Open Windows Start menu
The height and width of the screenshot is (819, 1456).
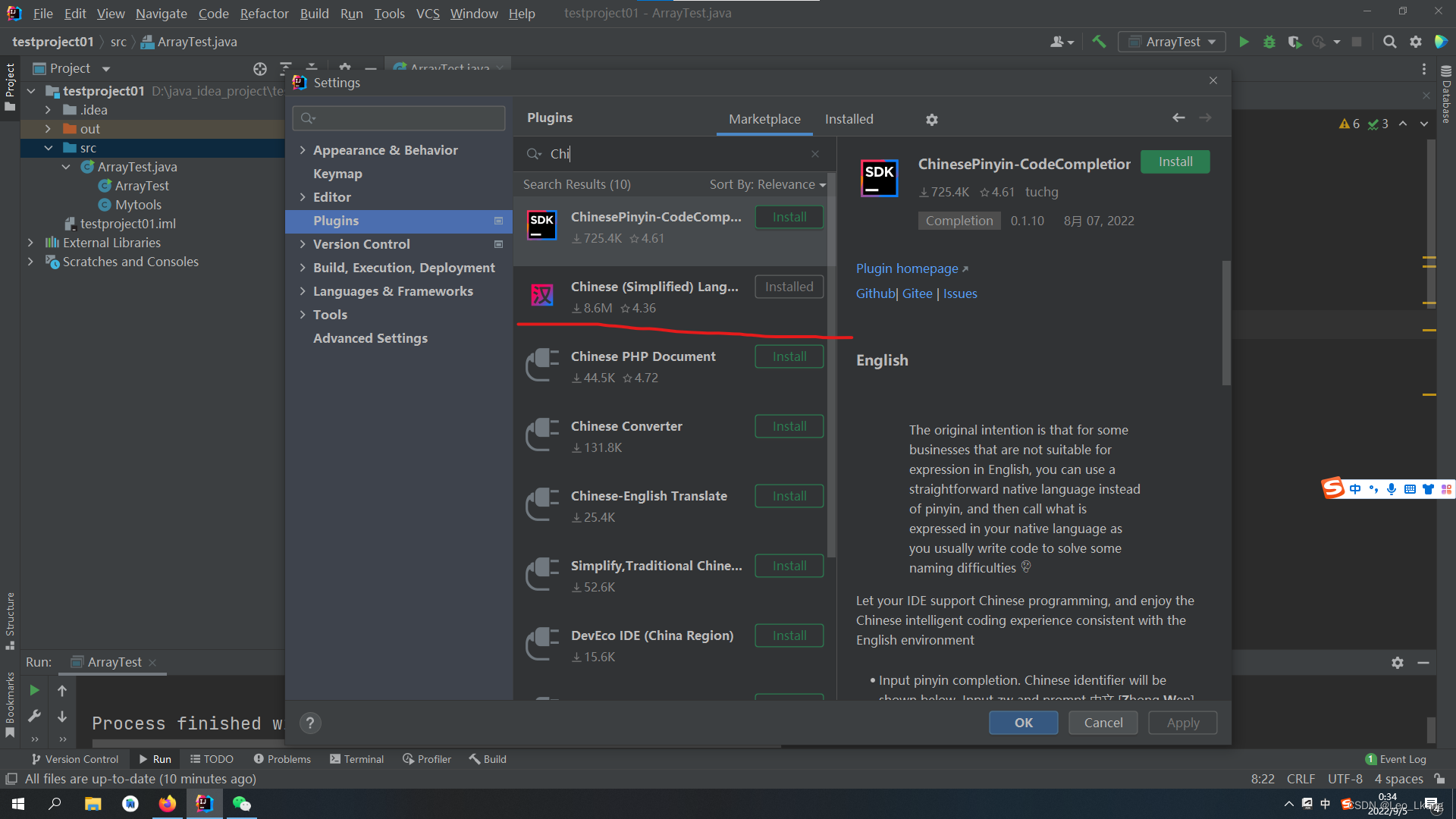18,804
